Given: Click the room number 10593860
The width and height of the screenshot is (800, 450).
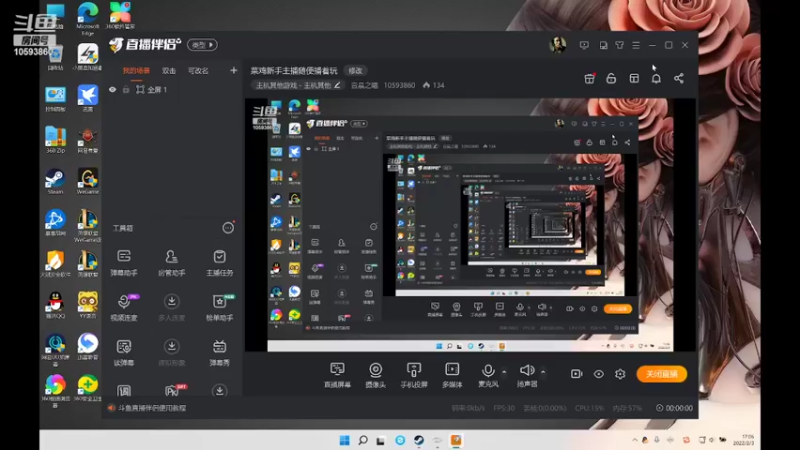Looking at the screenshot, I should [x=399, y=85].
